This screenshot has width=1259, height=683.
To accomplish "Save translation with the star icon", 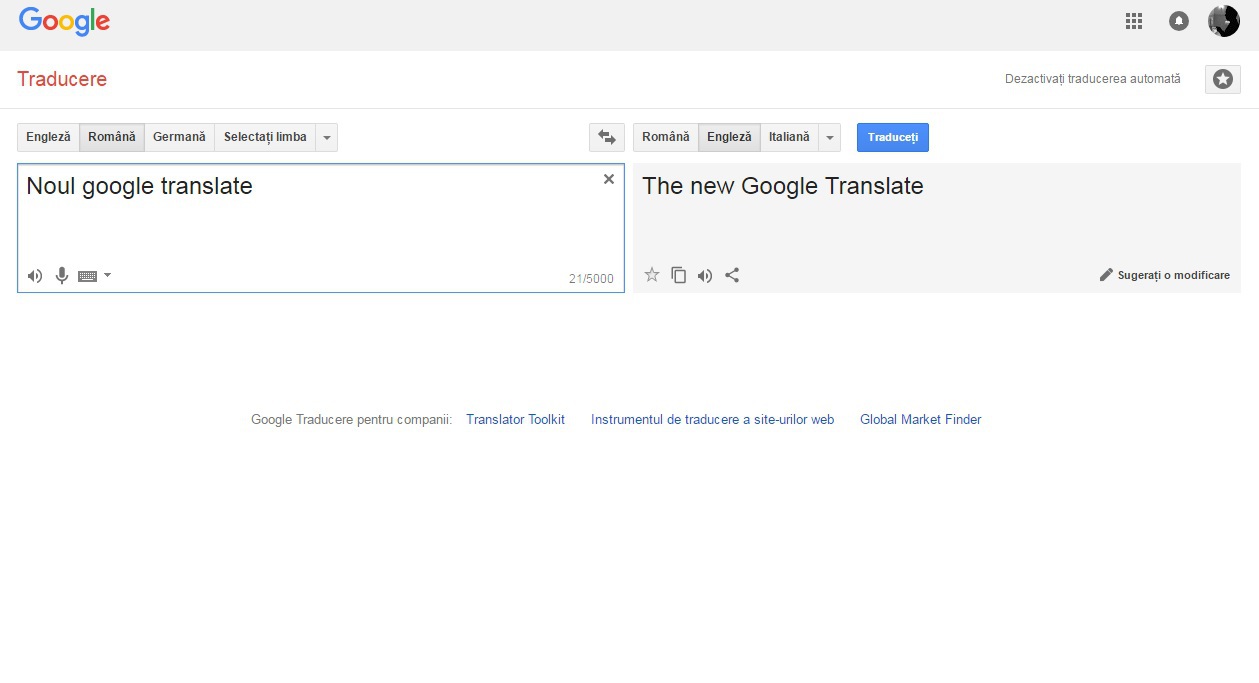I will [x=652, y=275].
